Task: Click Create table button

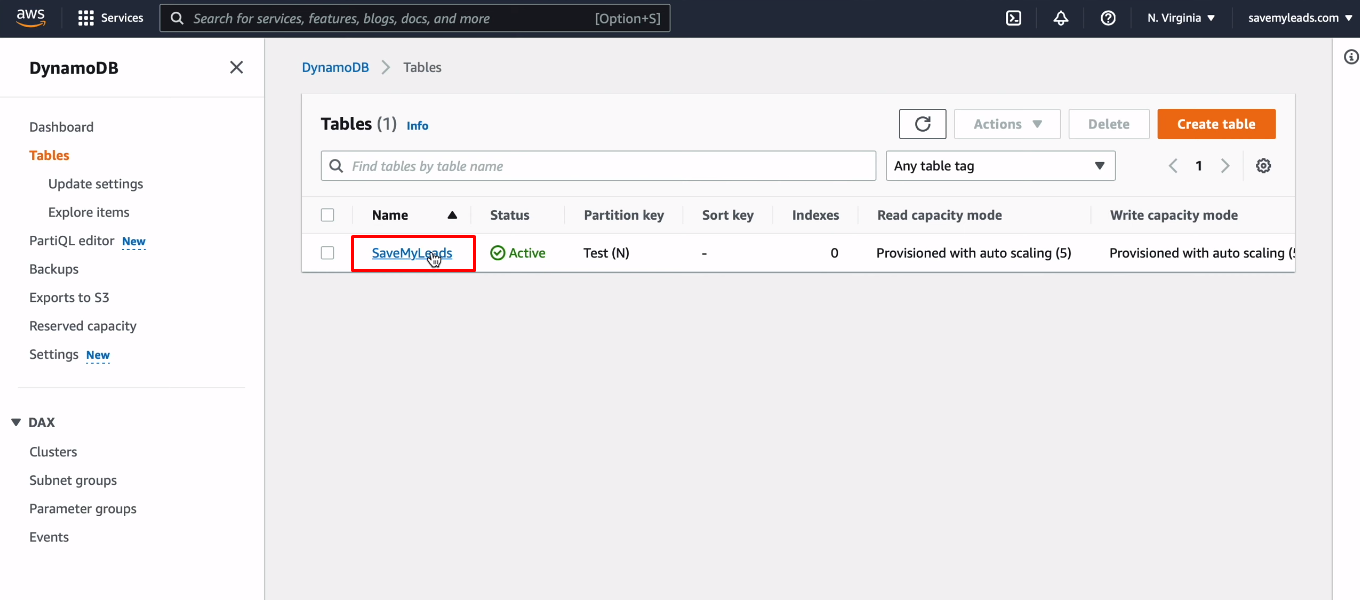Action: coord(1216,124)
